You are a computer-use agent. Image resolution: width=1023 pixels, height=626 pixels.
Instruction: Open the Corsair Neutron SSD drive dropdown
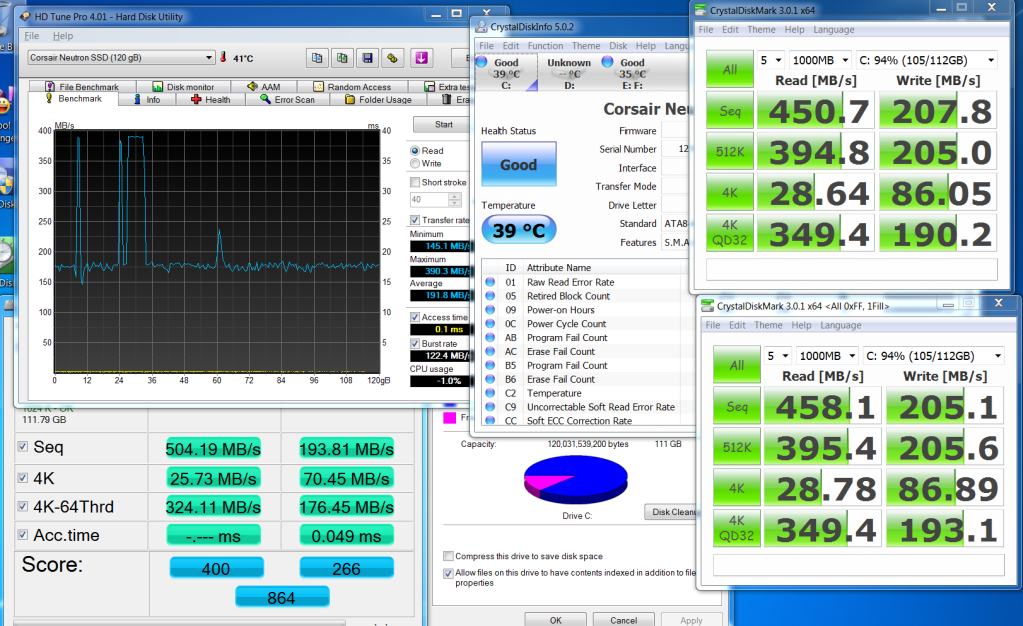coord(121,57)
